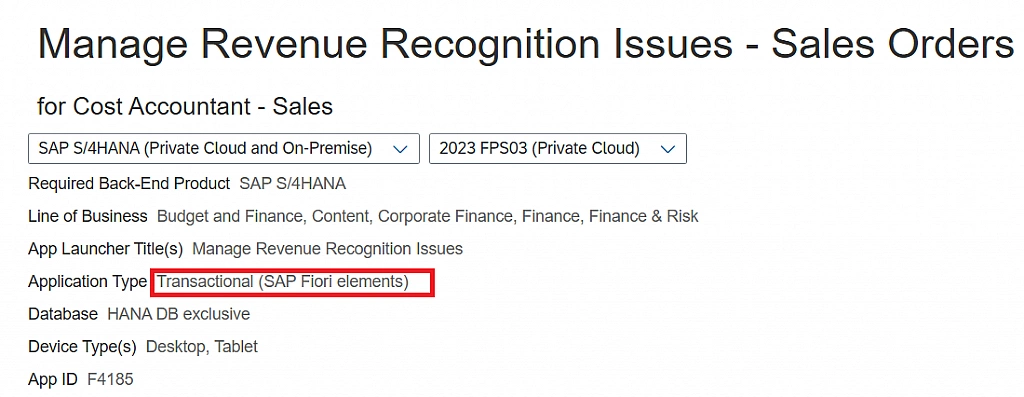Click the Corporate Finance line of business entry
Image resolution: width=1024 pixels, height=397 pixels.
pos(446,216)
